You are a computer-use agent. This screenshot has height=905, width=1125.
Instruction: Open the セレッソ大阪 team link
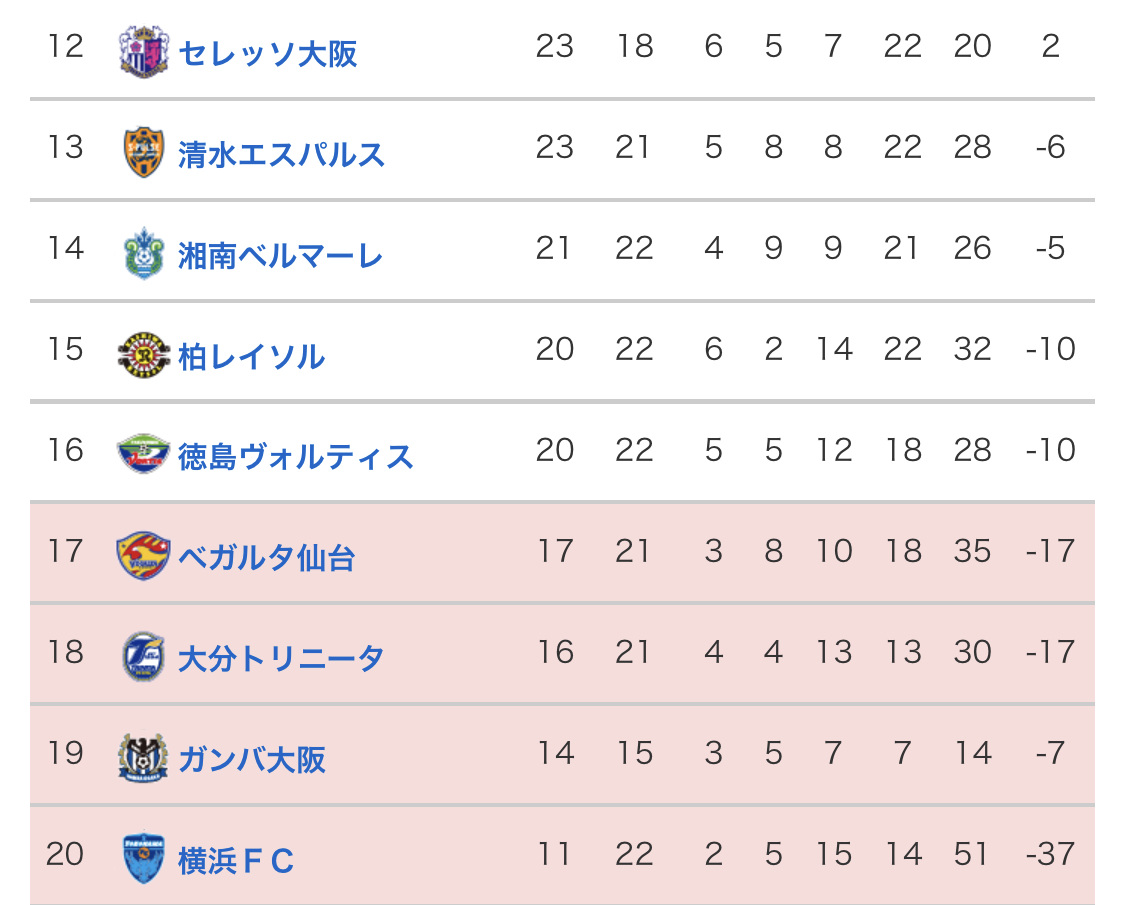[268, 53]
